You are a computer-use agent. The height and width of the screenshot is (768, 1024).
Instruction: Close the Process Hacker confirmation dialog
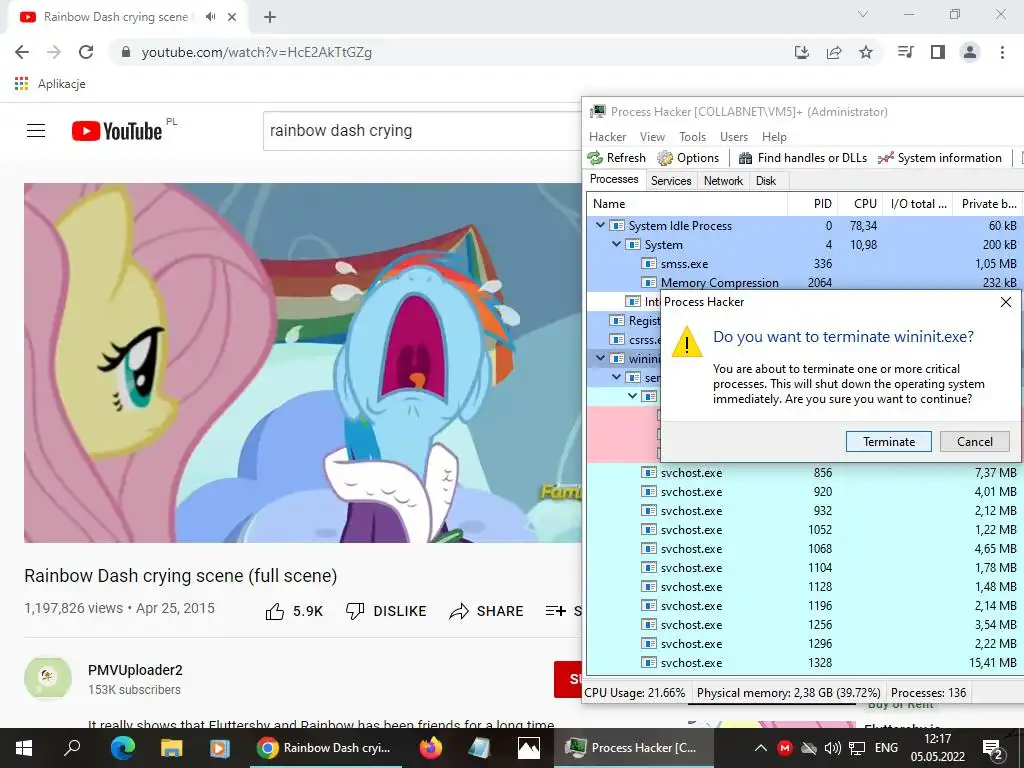(x=1006, y=302)
